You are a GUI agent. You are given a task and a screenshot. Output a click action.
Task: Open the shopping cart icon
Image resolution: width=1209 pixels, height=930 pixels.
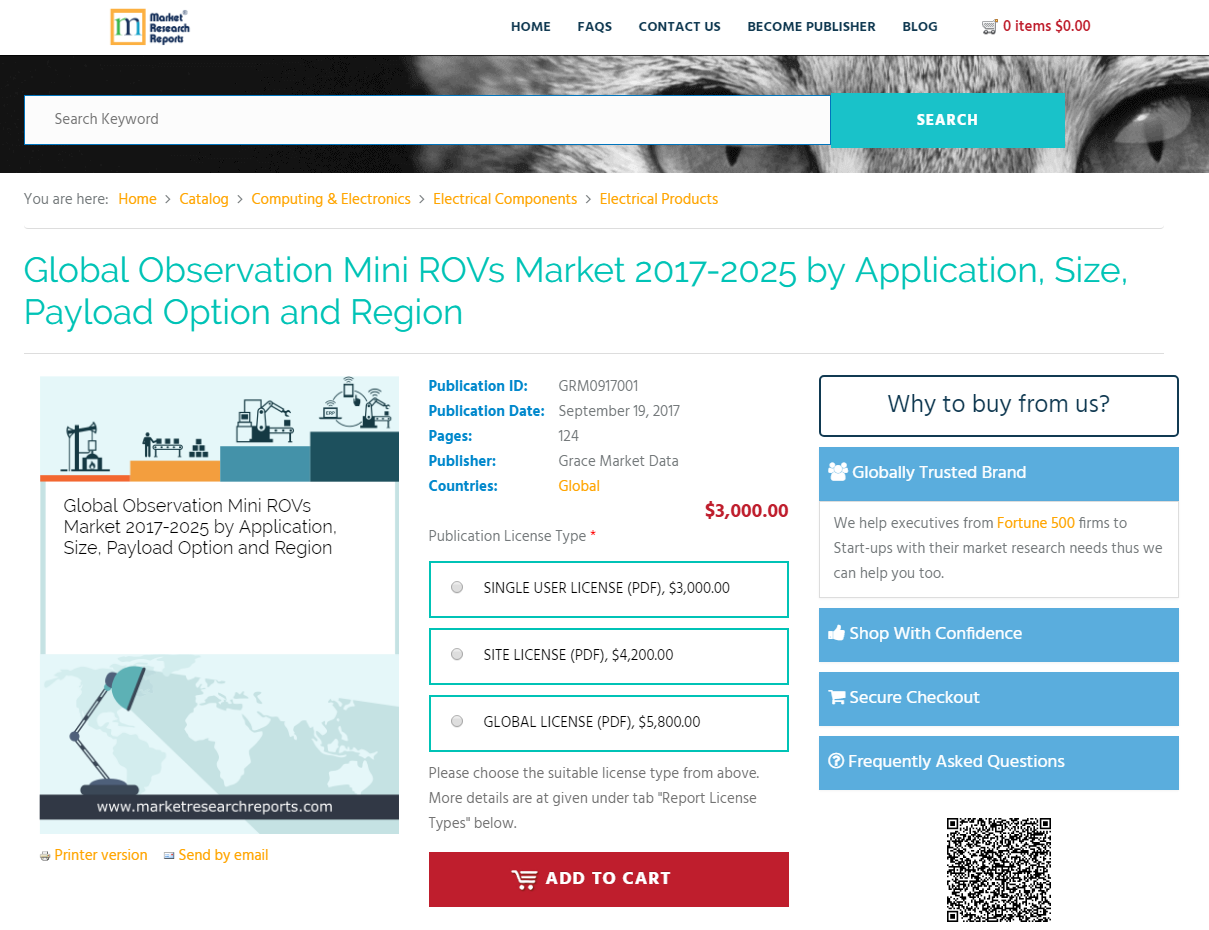point(990,27)
